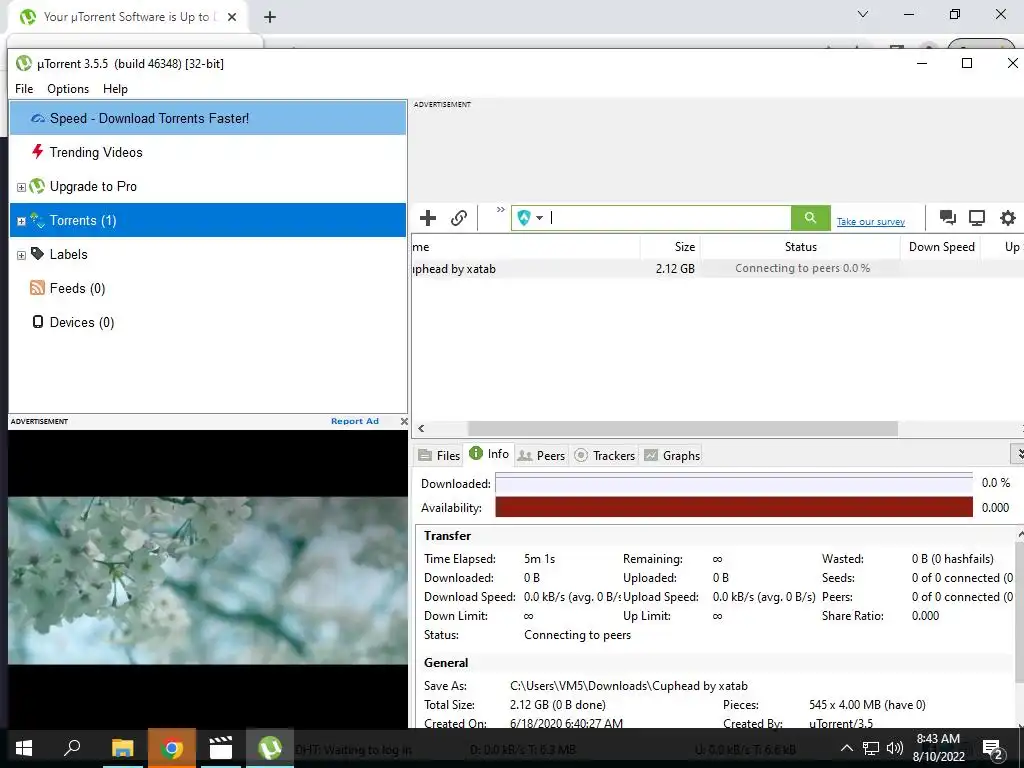Open the notification center icon
Viewport: 1024px width, 768px height.
point(993,750)
